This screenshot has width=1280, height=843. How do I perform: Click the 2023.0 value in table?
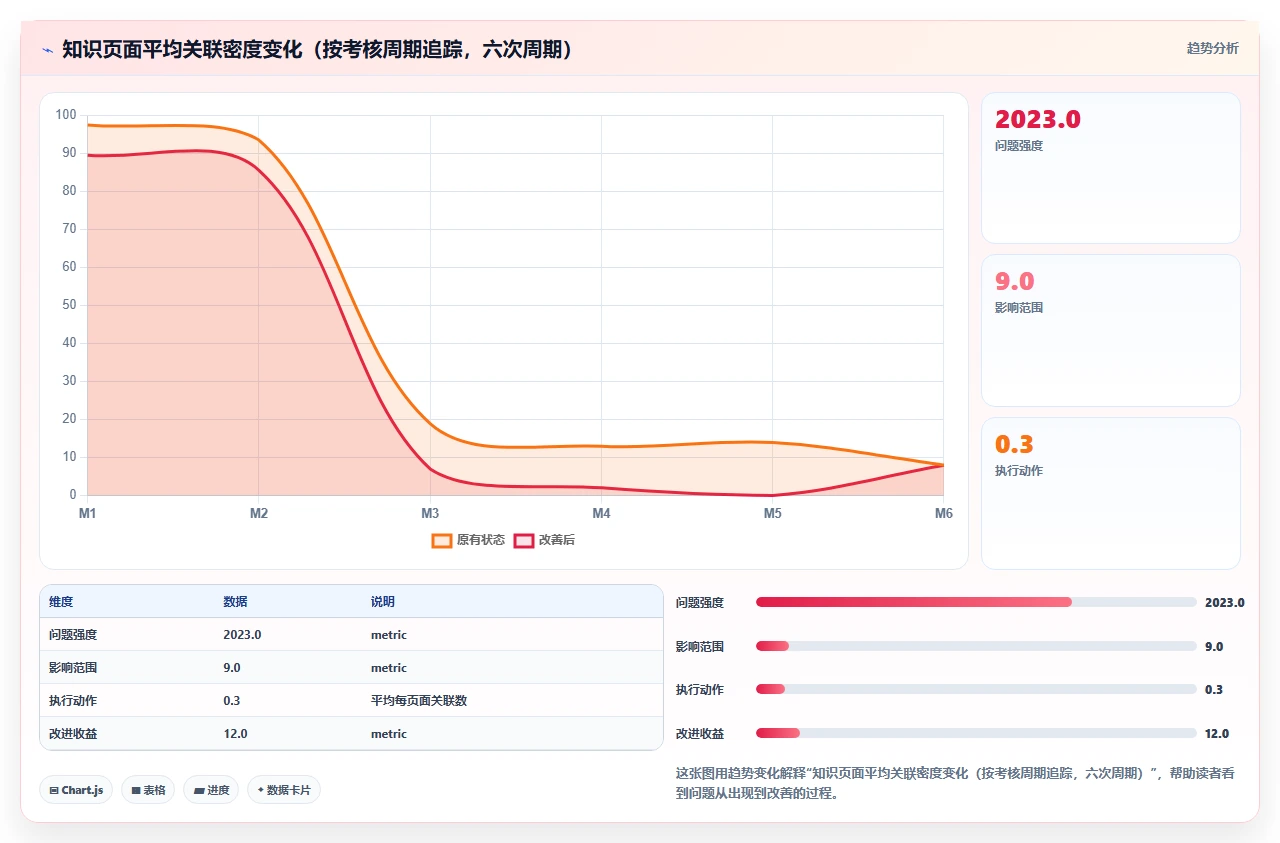coord(242,635)
